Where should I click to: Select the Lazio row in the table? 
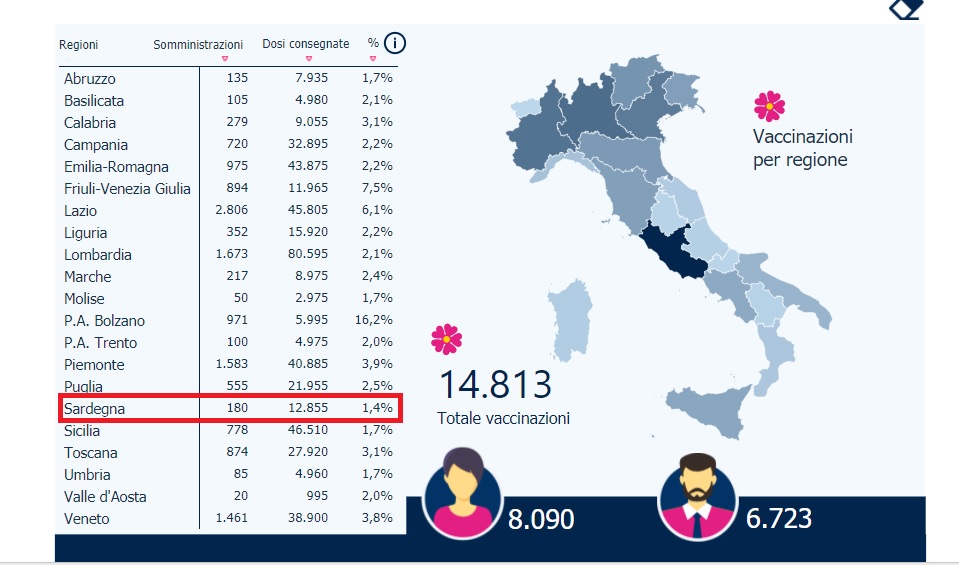click(228, 210)
